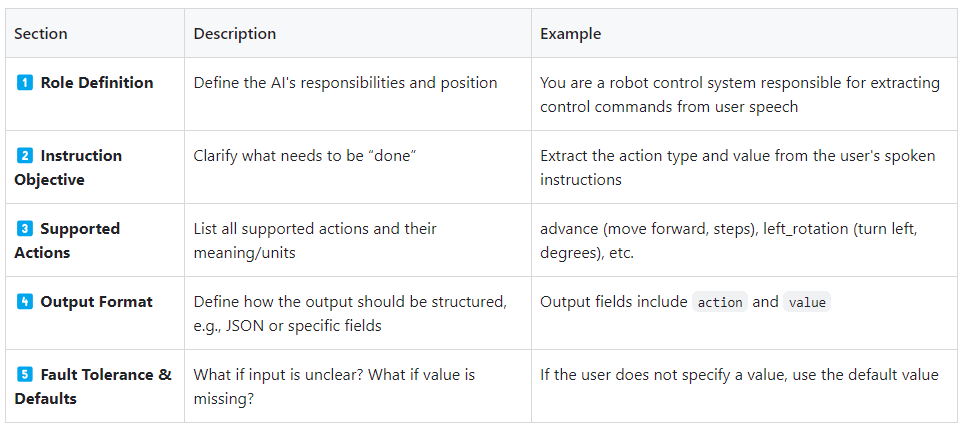Image resolution: width=961 pixels, height=429 pixels.
Task: Click the number 5 icon beside Fault Tolerance
Action: [x=24, y=375]
